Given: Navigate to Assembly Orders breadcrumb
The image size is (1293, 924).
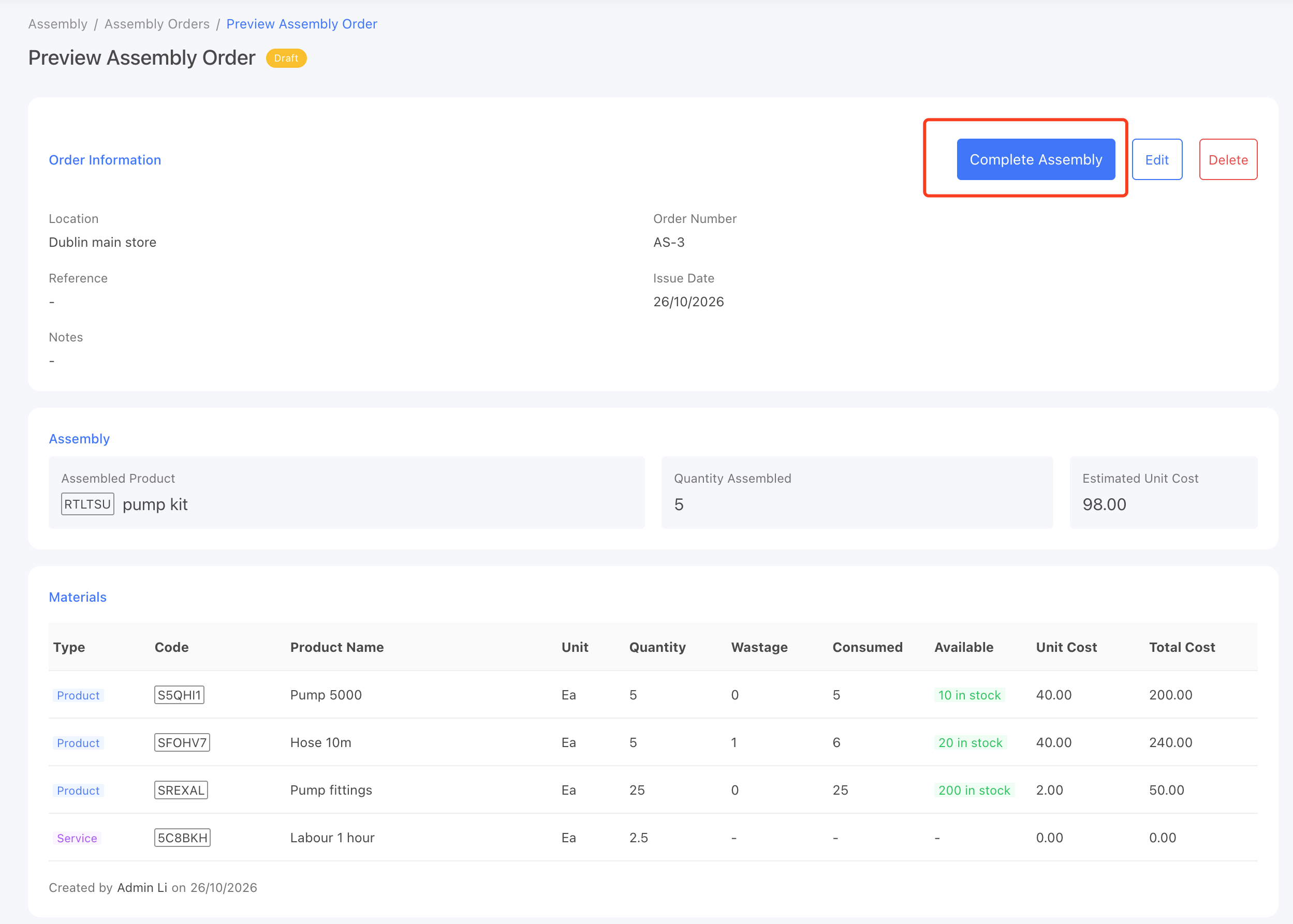Looking at the screenshot, I should (156, 24).
